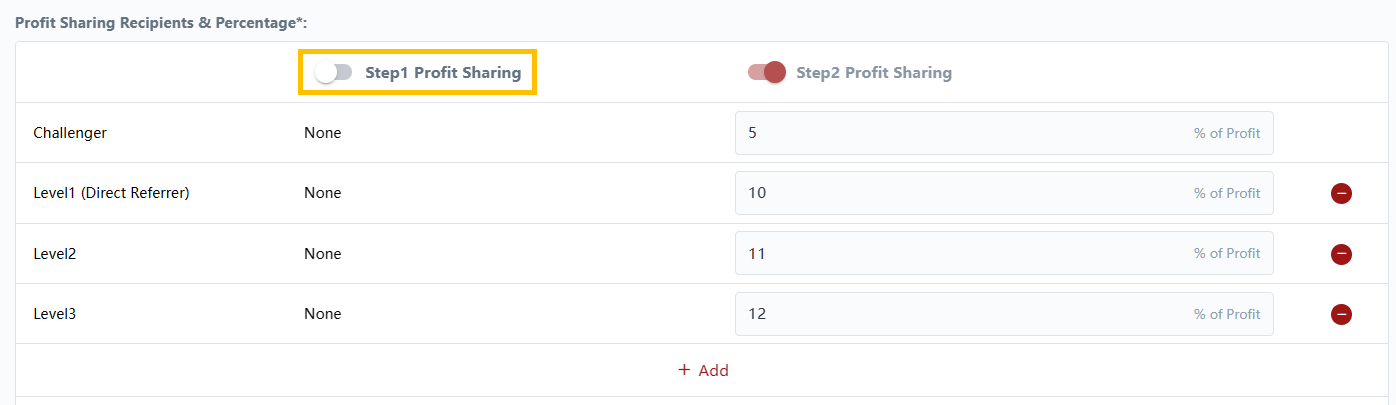This screenshot has height=405, width=1396.
Task: Click the plus icon beside Add
Action: coord(684,370)
